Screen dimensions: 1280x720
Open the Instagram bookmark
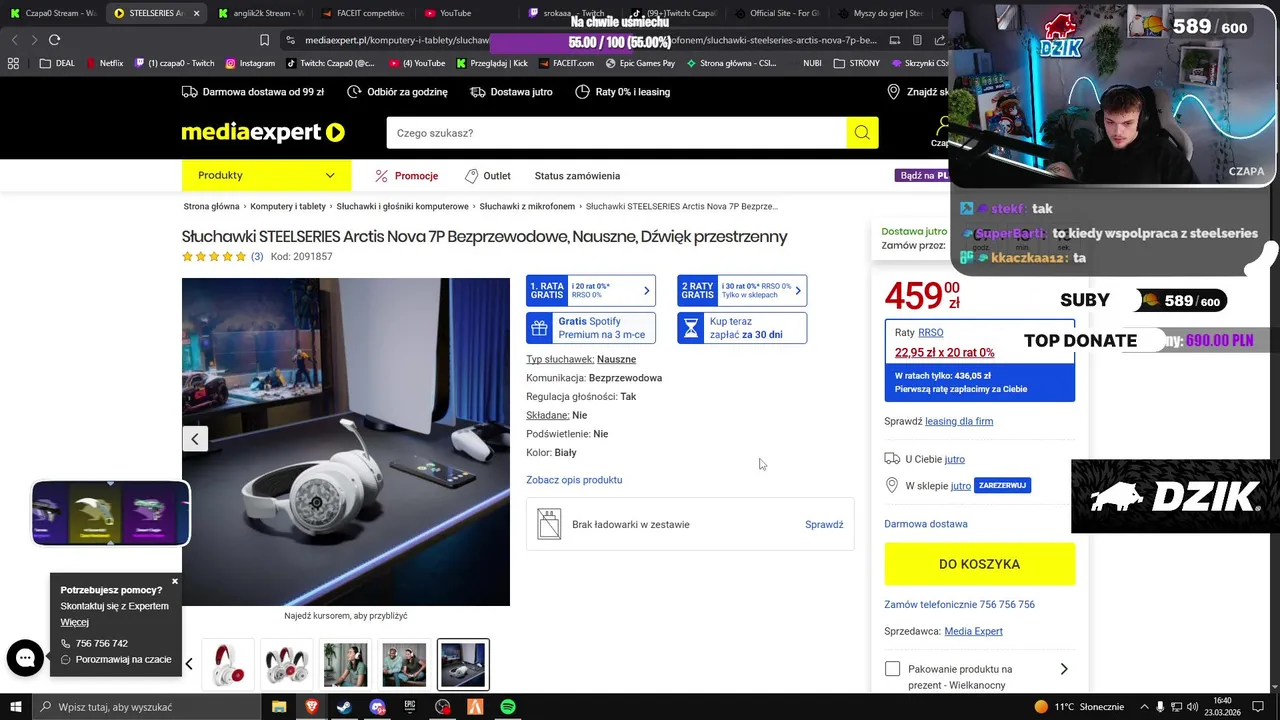[249, 63]
